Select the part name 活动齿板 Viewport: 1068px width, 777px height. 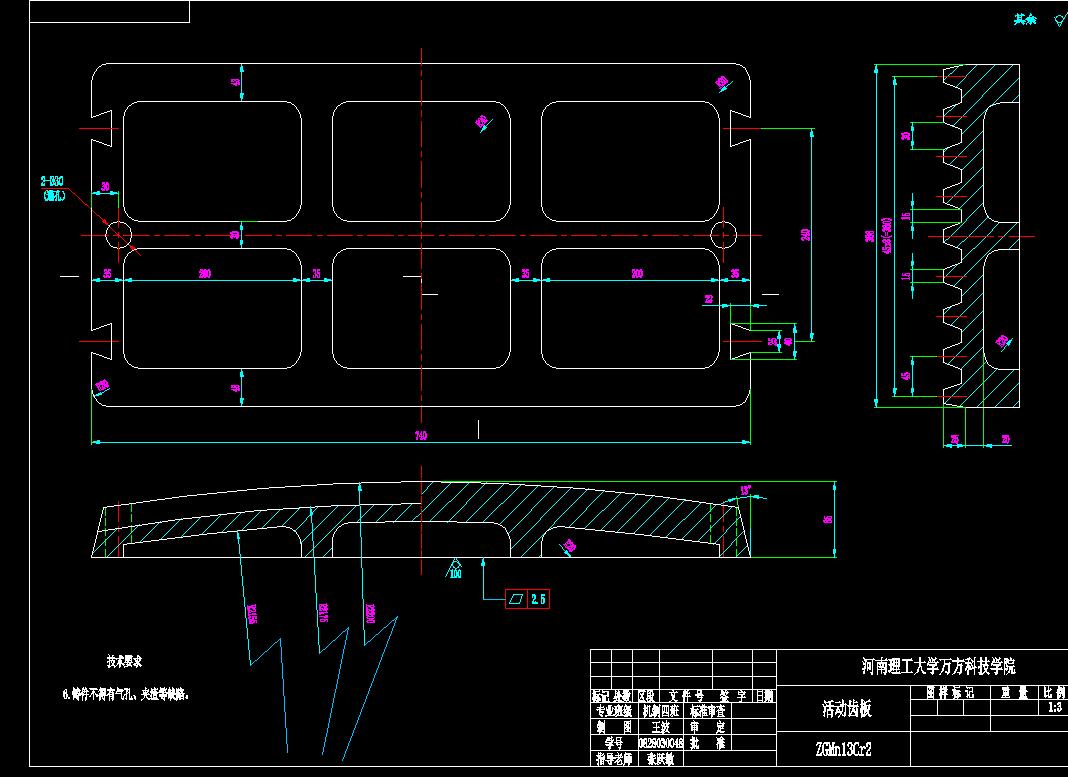[847, 709]
